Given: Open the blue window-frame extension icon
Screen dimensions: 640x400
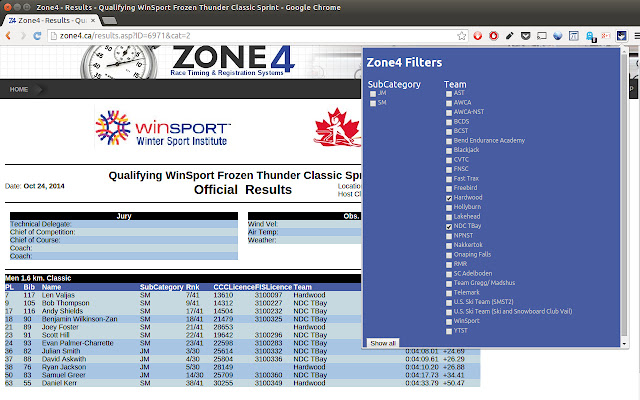Looking at the screenshot, I should [x=573, y=36].
